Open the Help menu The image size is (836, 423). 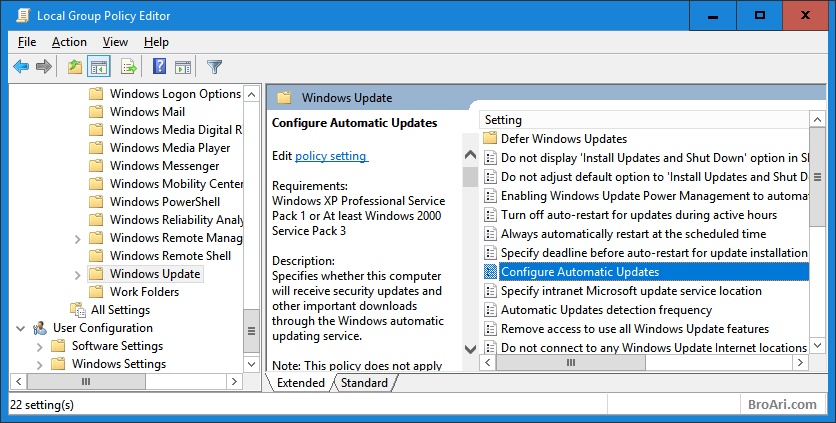[156, 42]
